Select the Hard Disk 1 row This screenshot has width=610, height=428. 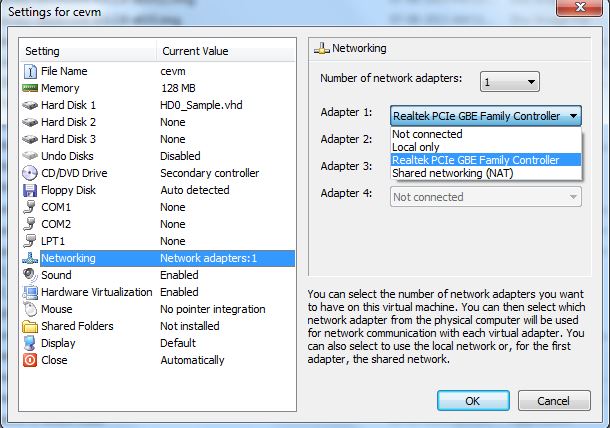pos(158,105)
